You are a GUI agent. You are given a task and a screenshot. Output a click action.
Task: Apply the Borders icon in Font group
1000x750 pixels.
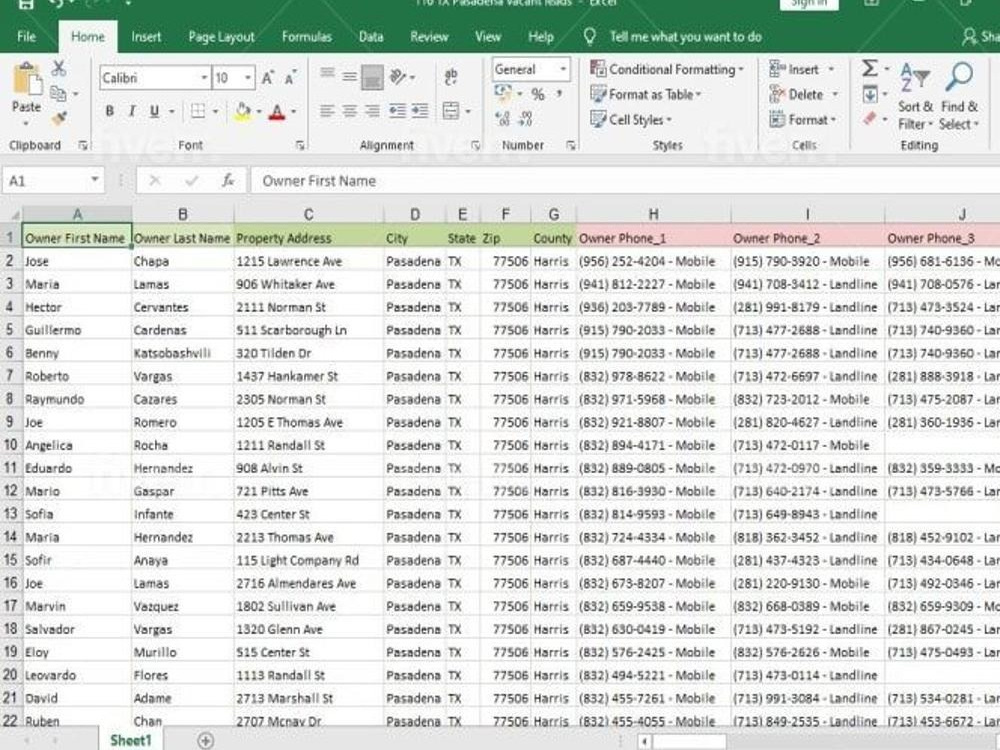pos(198,112)
